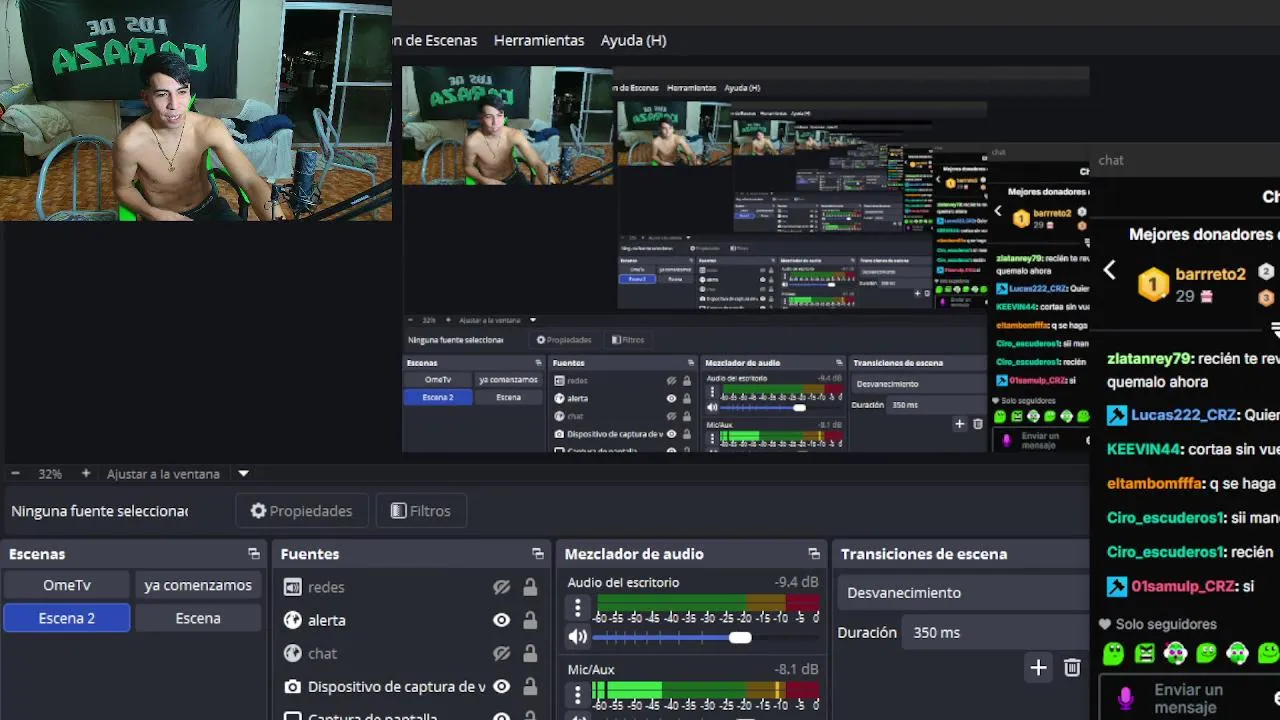Click the zoom in plus icon
1280x720 pixels.
pyautogui.click(x=86, y=474)
